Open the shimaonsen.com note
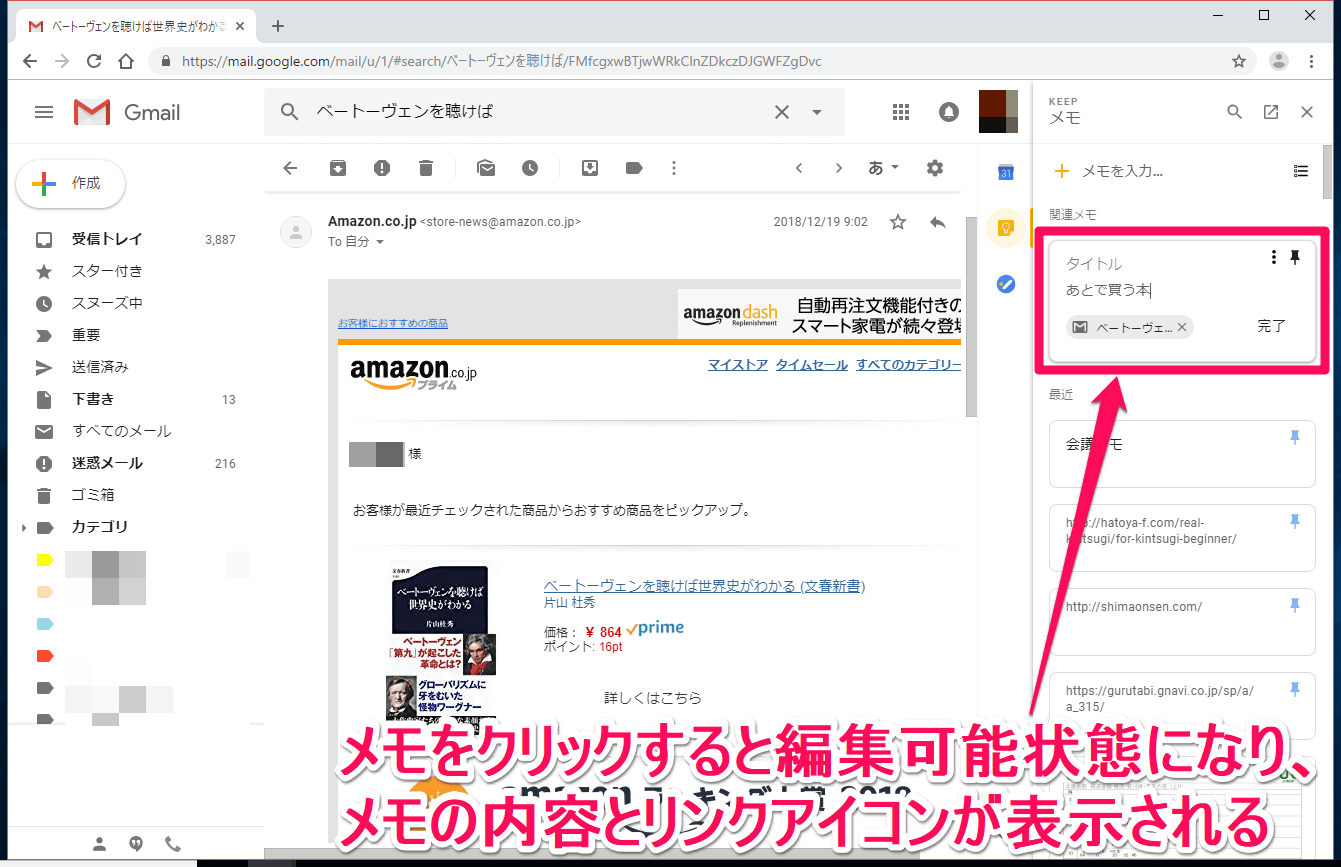Image resolution: width=1341 pixels, height=867 pixels. [1182, 622]
